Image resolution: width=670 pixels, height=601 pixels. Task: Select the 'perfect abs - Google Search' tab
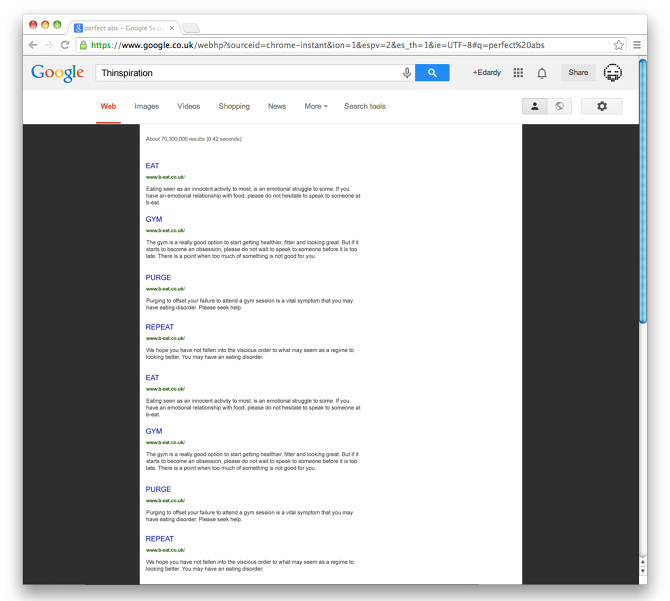tap(123, 28)
